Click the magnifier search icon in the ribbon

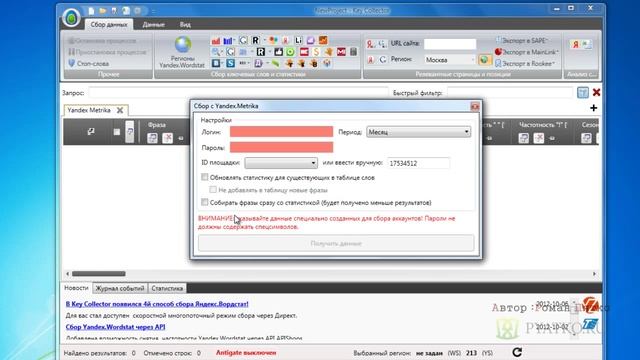tap(216, 52)
